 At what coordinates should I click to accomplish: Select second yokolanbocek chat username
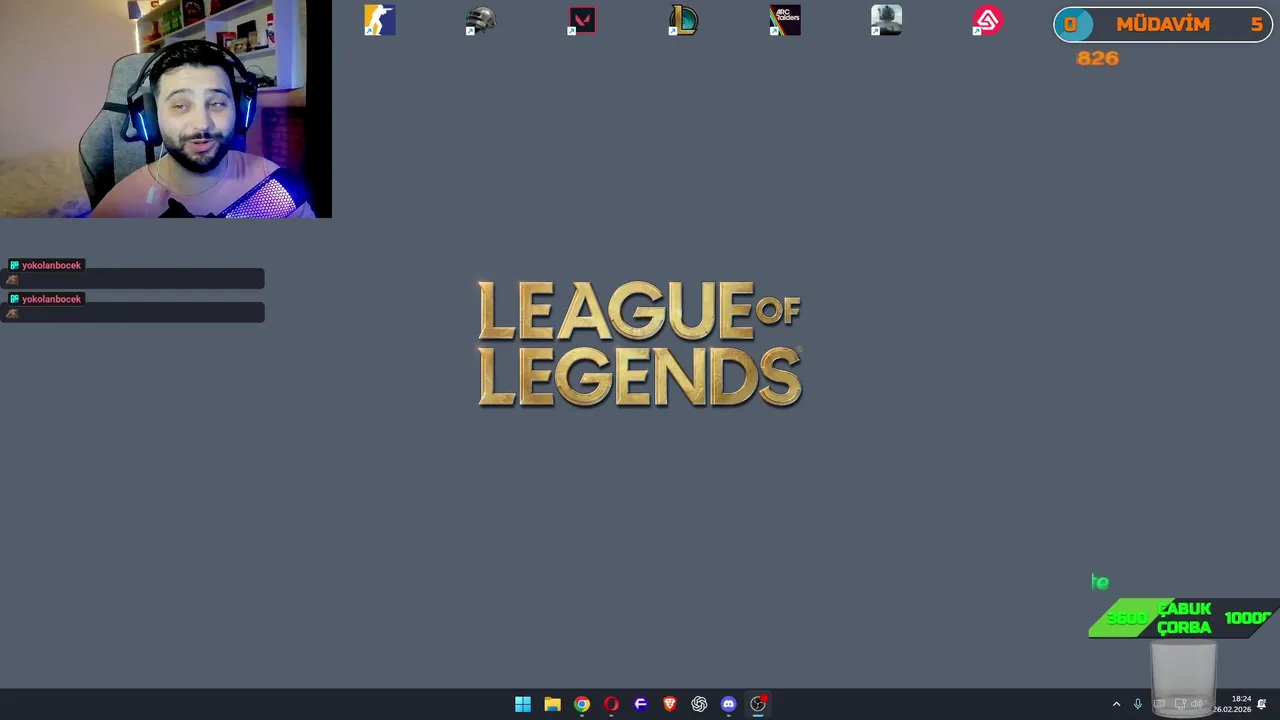click(x=51, y=299)
